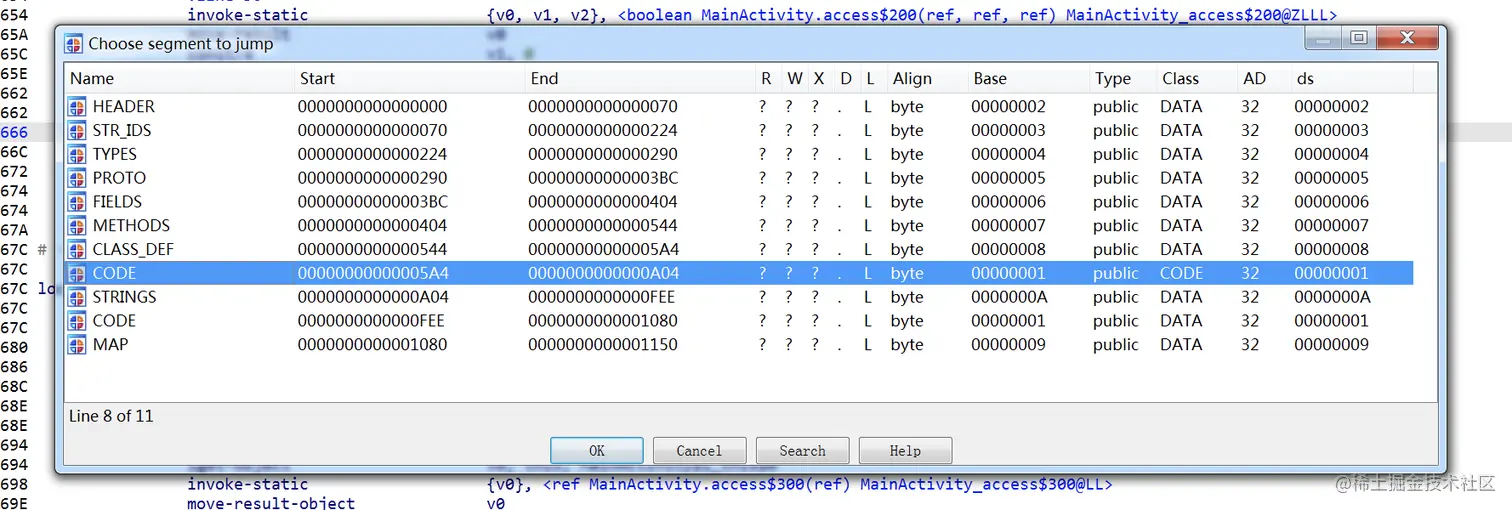Click the status text Line 8 of 11

(111, 416)
